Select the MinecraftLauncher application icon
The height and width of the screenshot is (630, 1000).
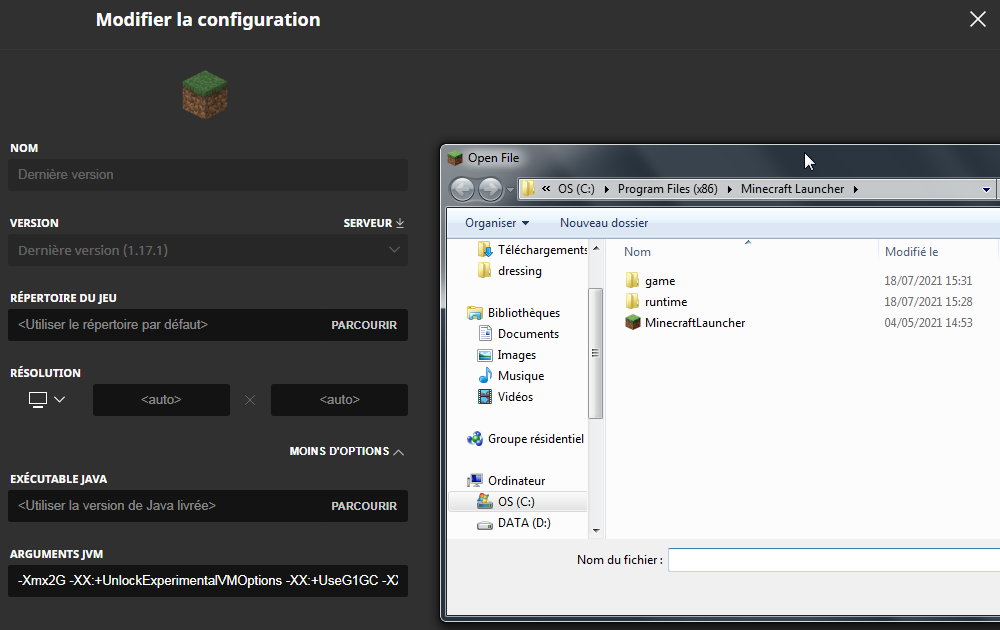tap(632, 323)
